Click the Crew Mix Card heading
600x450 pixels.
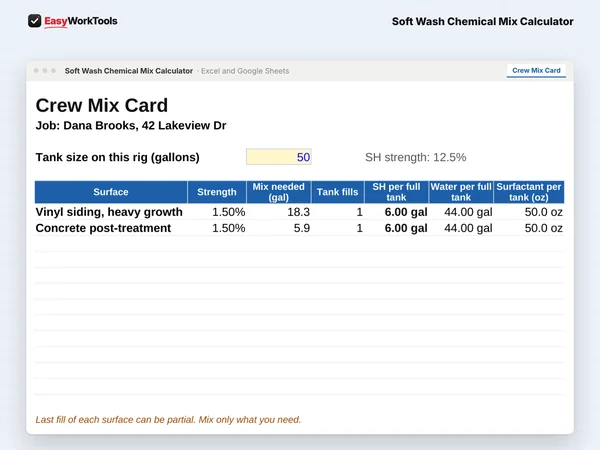tap(102, 105)
